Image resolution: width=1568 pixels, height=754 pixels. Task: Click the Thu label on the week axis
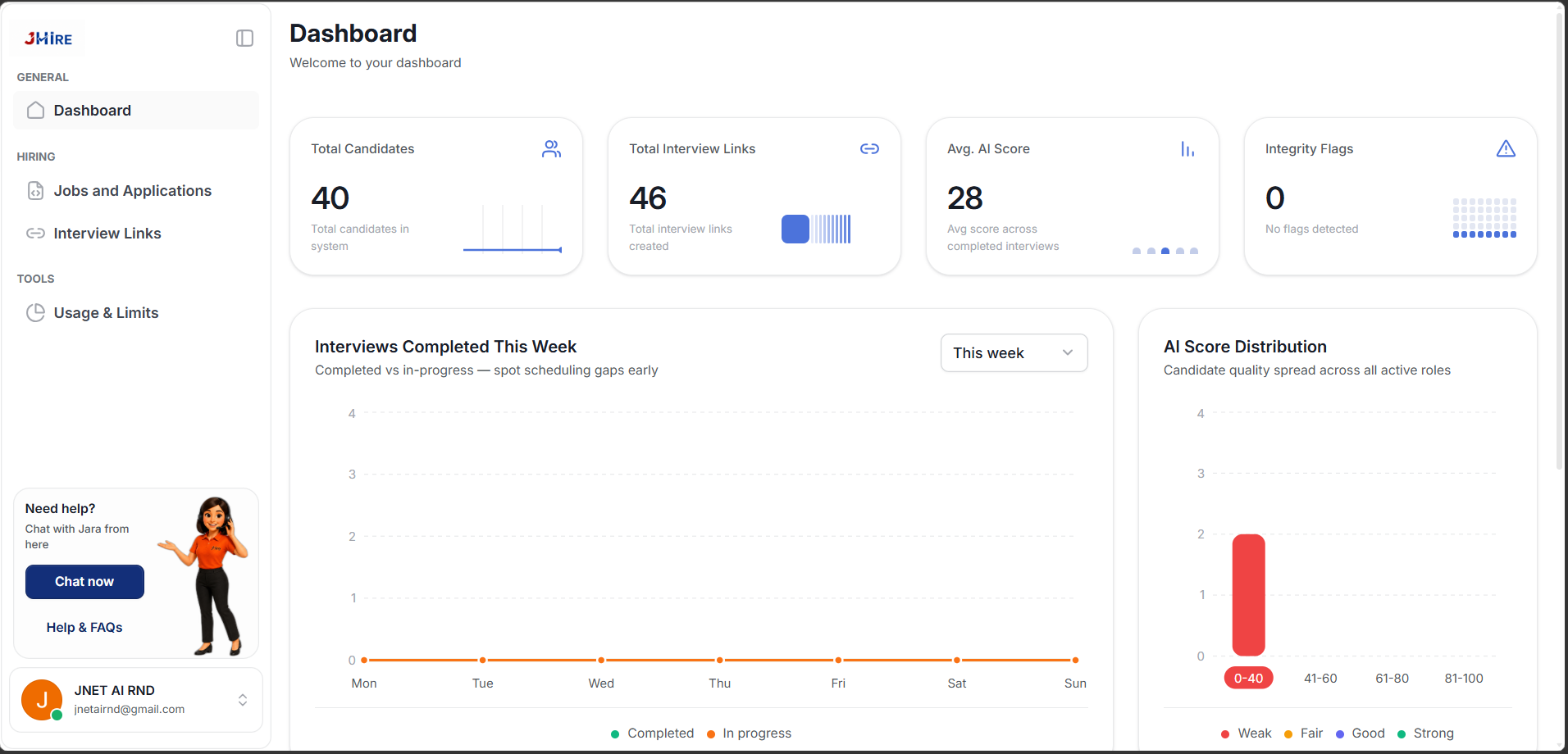[x=719, y=684]
